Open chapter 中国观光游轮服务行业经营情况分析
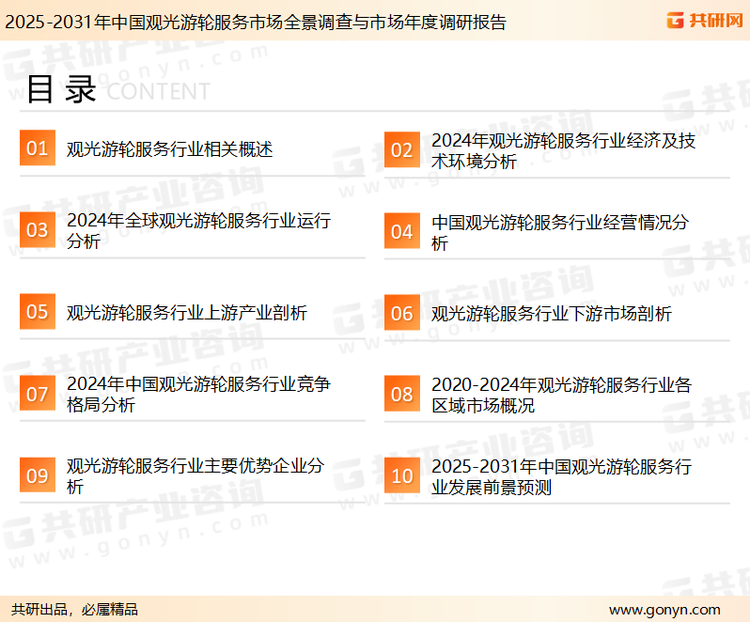The image size is (750, 622). [560, 233]
